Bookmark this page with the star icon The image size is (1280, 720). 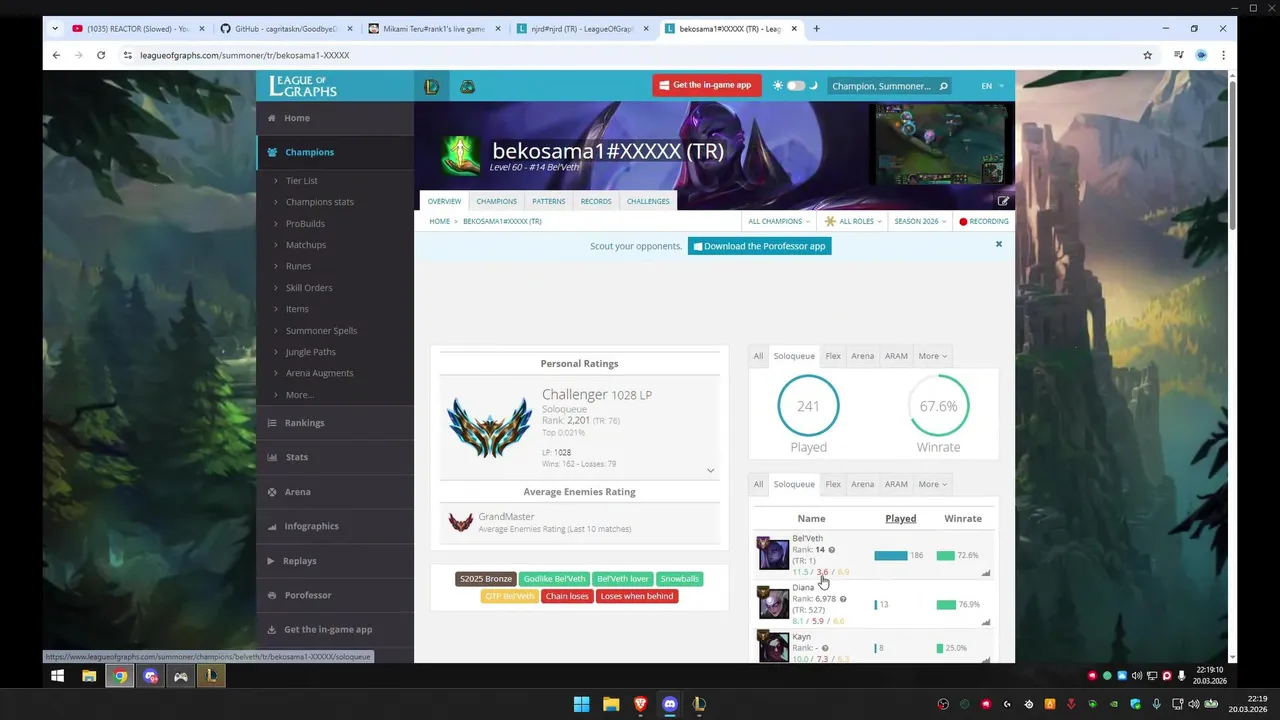pyautogui.click(x=1148, y=55)
